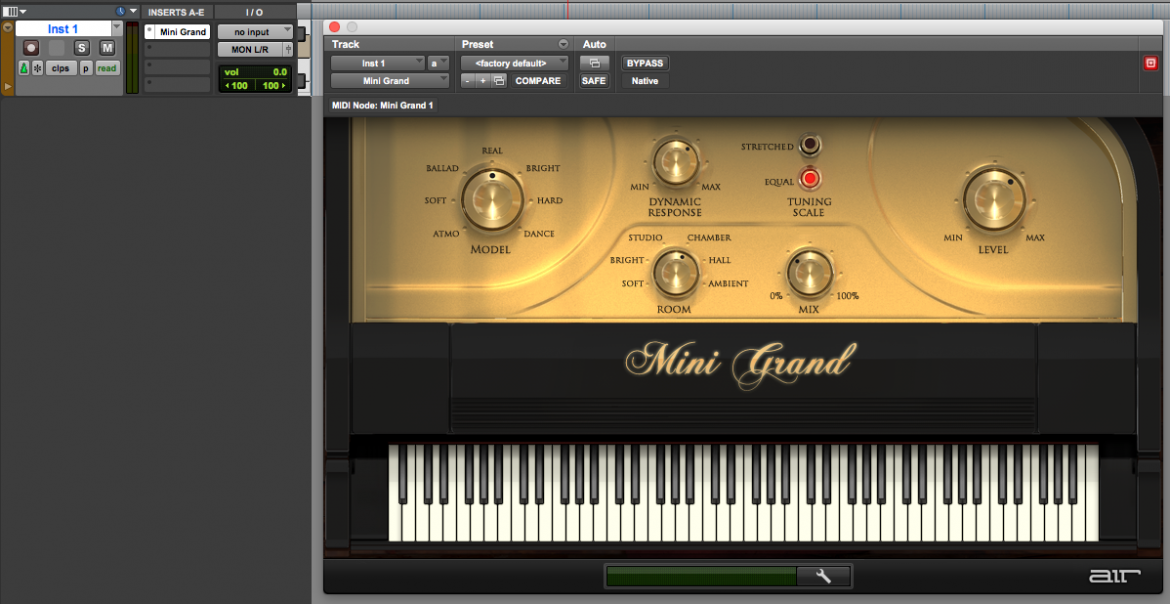Click the I/O column header
This screenshot has height=604, width=1170.
(x=253, y=11)
